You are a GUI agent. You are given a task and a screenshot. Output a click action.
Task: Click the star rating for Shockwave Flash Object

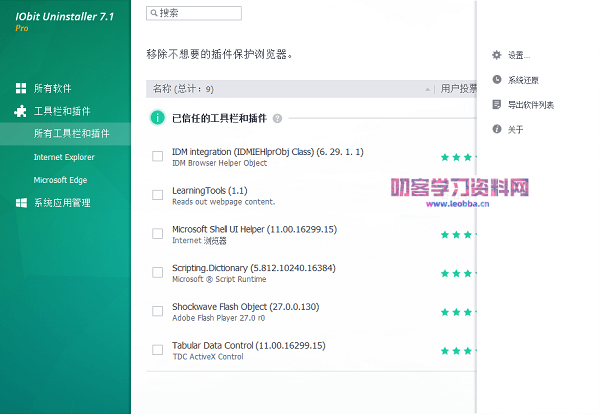458,312
